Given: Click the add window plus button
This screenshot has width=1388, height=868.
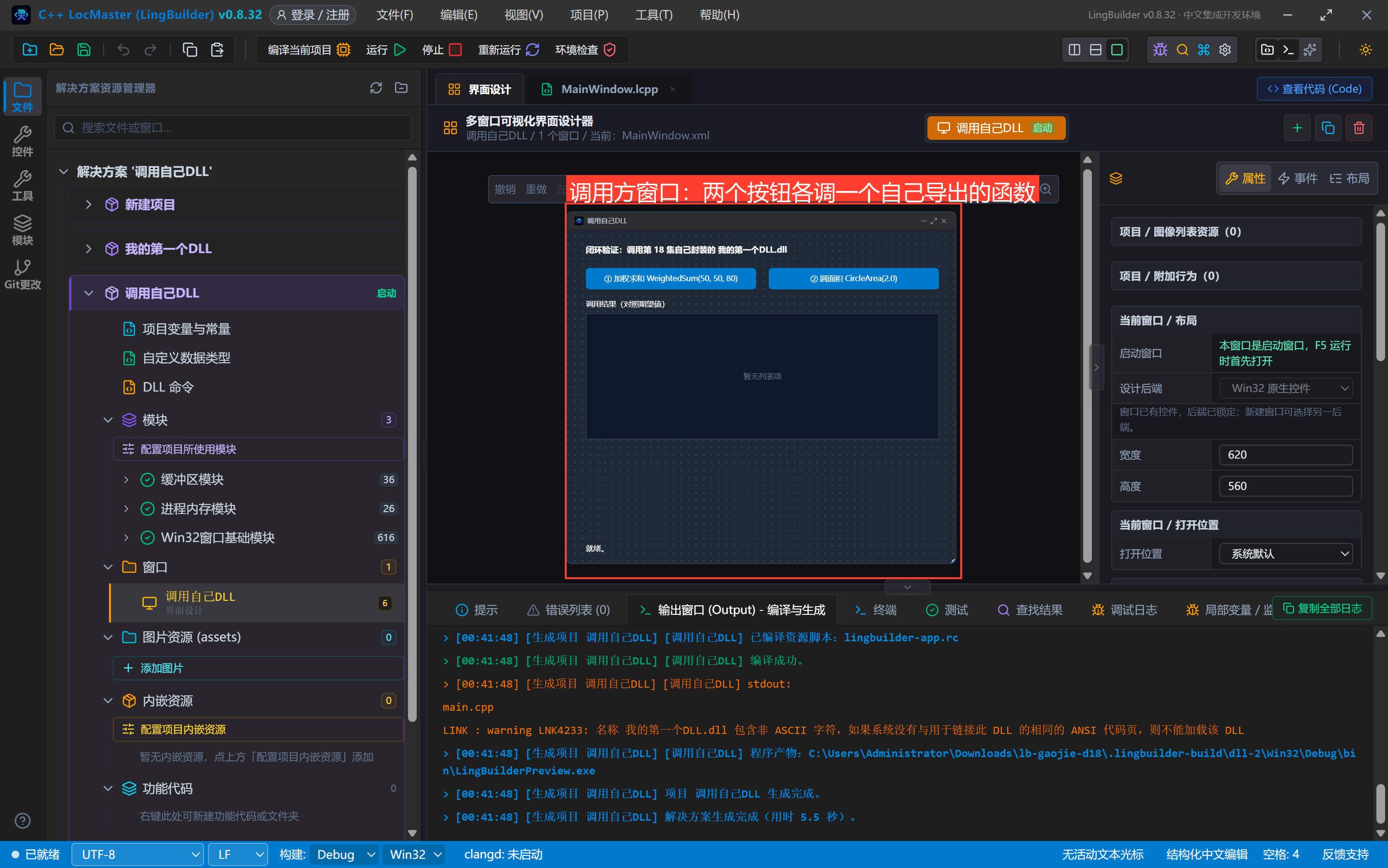Looking at the screenshot, I should [x=1297, y=127].
